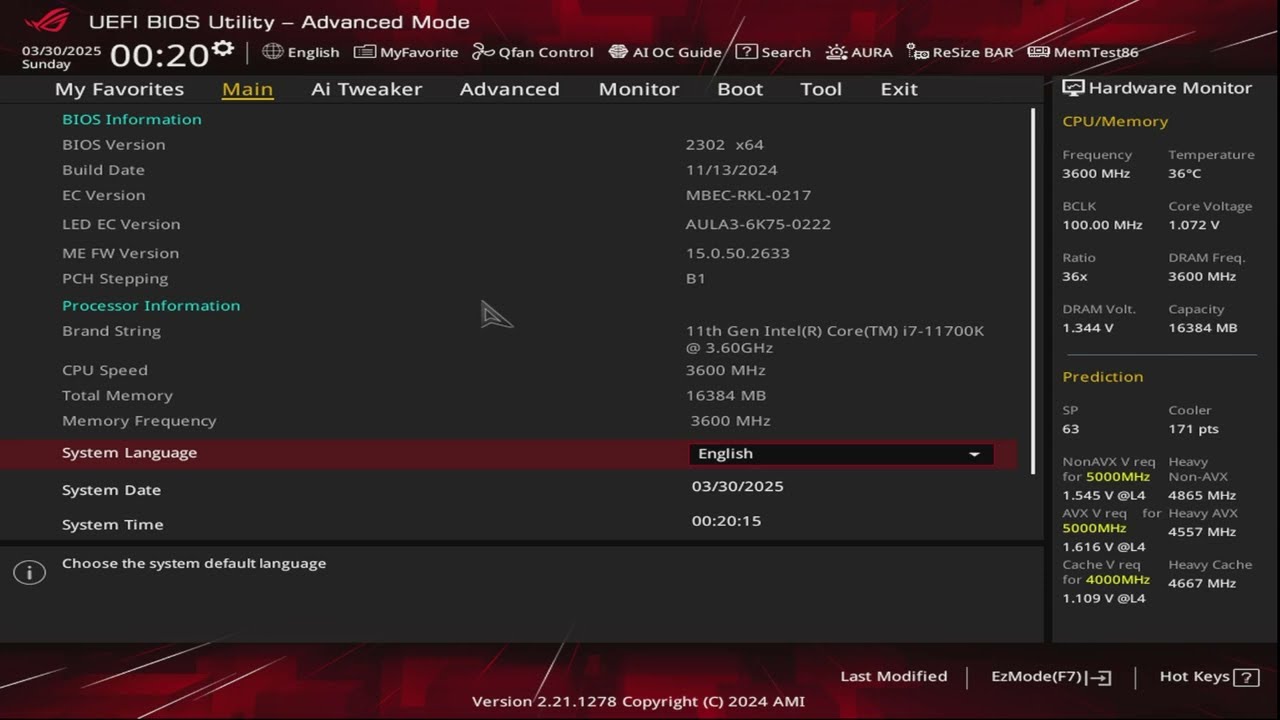
Task: Toggle ReSize BAR icon
Action: pos(917,52)
